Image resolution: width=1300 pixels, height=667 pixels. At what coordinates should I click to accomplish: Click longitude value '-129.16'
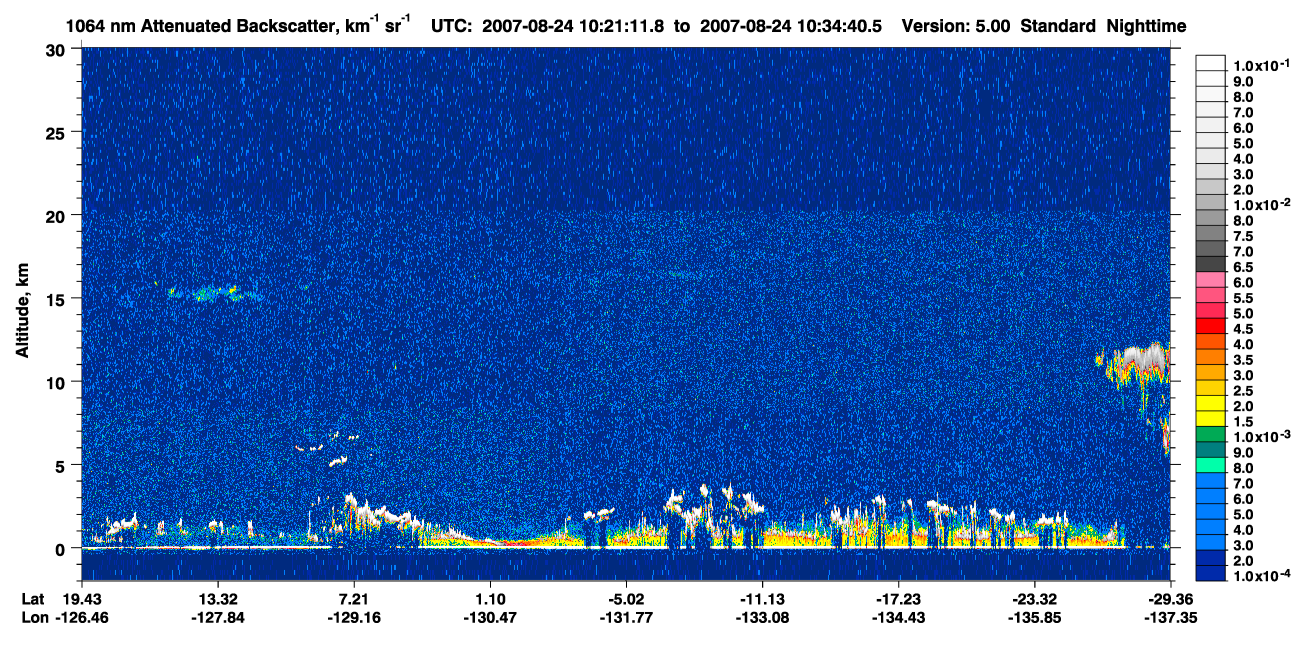click(x=354, y=617)
